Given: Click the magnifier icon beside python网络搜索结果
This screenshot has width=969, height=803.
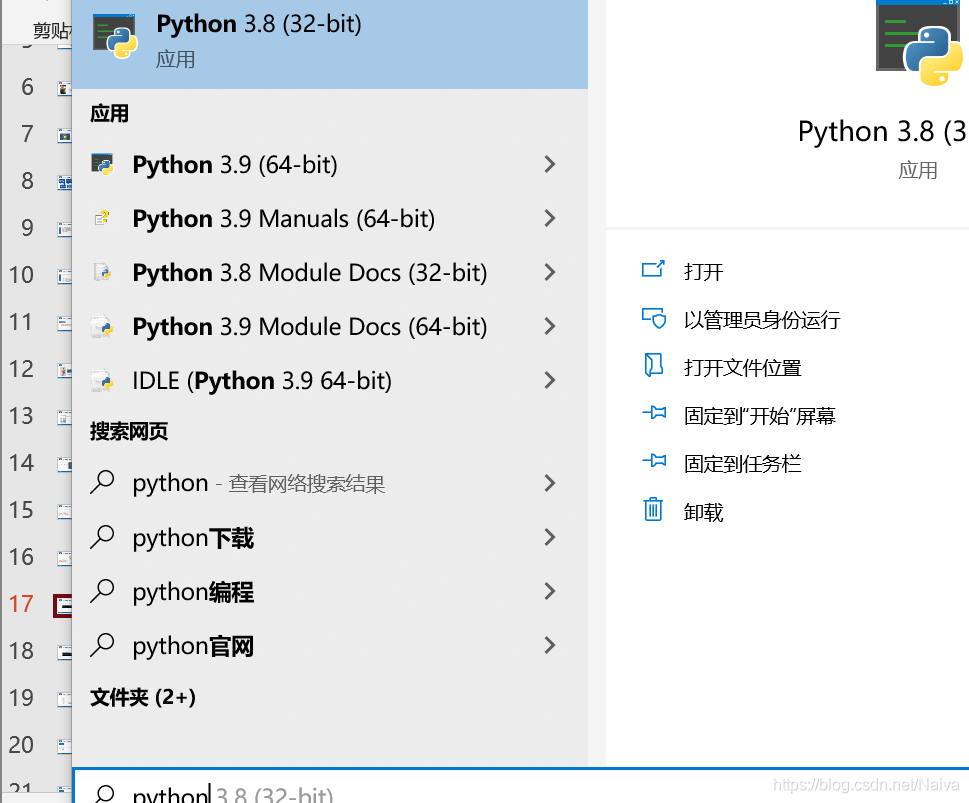Looking at the screenshot, I should [x=103, y=482].
